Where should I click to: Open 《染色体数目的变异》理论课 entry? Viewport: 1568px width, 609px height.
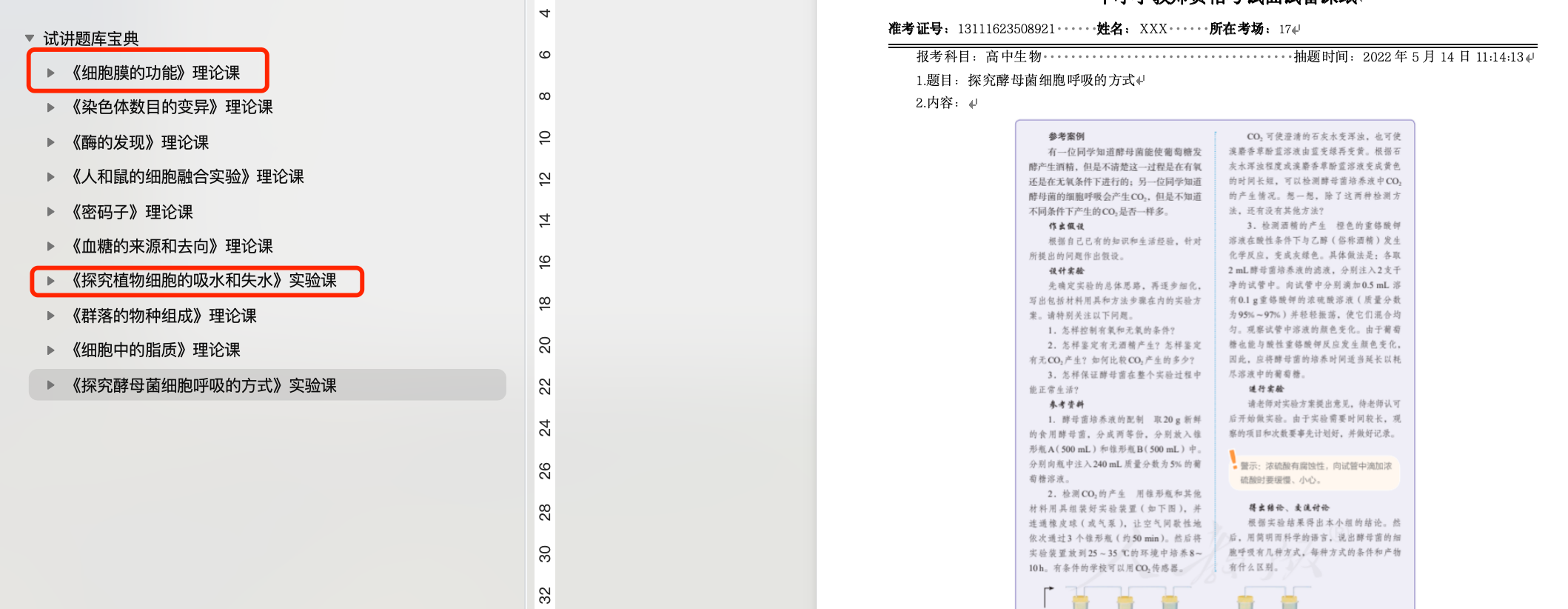tap(172, 107)
